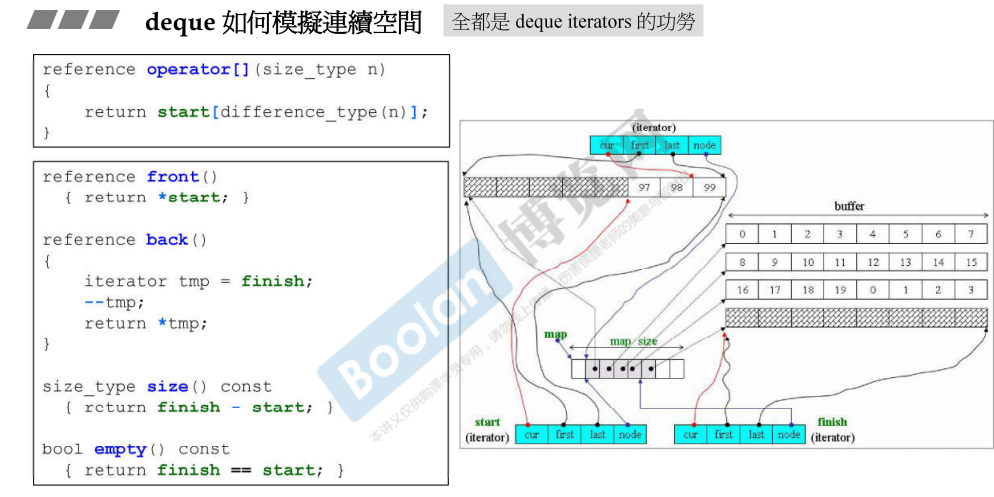Select the buffer cell numbered 12
Viewport: 994px width, 497px height.
coord(872,262)
